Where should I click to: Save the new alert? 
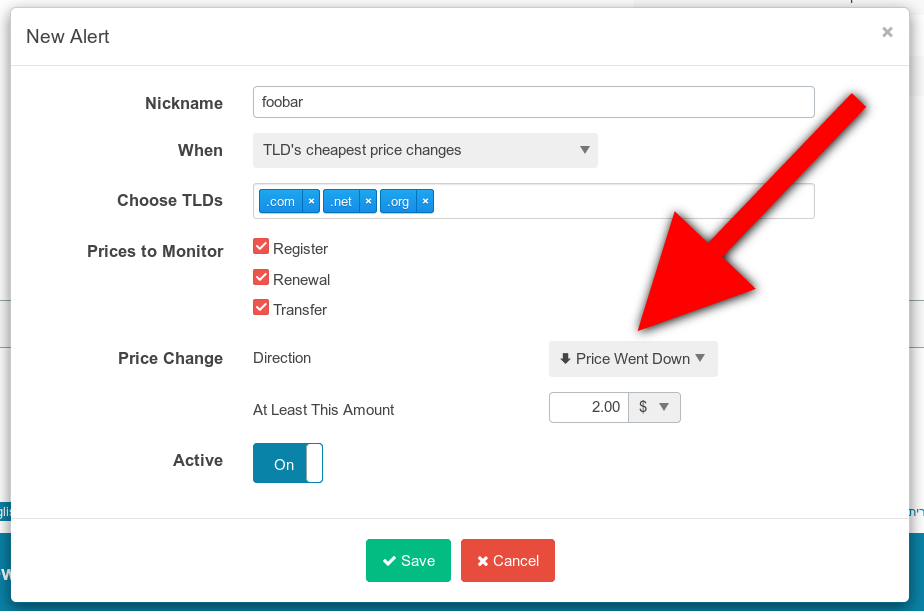click(x=408, y=560)
